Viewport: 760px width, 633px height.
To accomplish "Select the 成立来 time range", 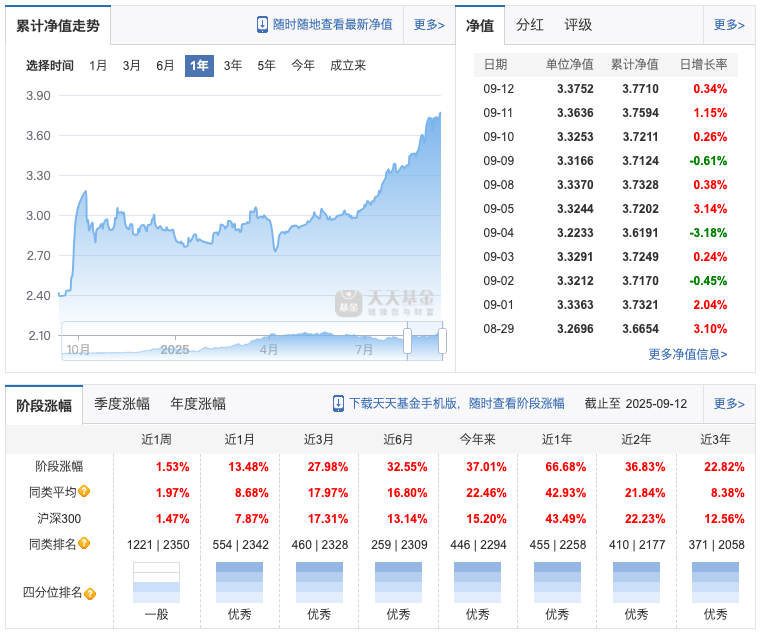I will click(x=348, y=65).
